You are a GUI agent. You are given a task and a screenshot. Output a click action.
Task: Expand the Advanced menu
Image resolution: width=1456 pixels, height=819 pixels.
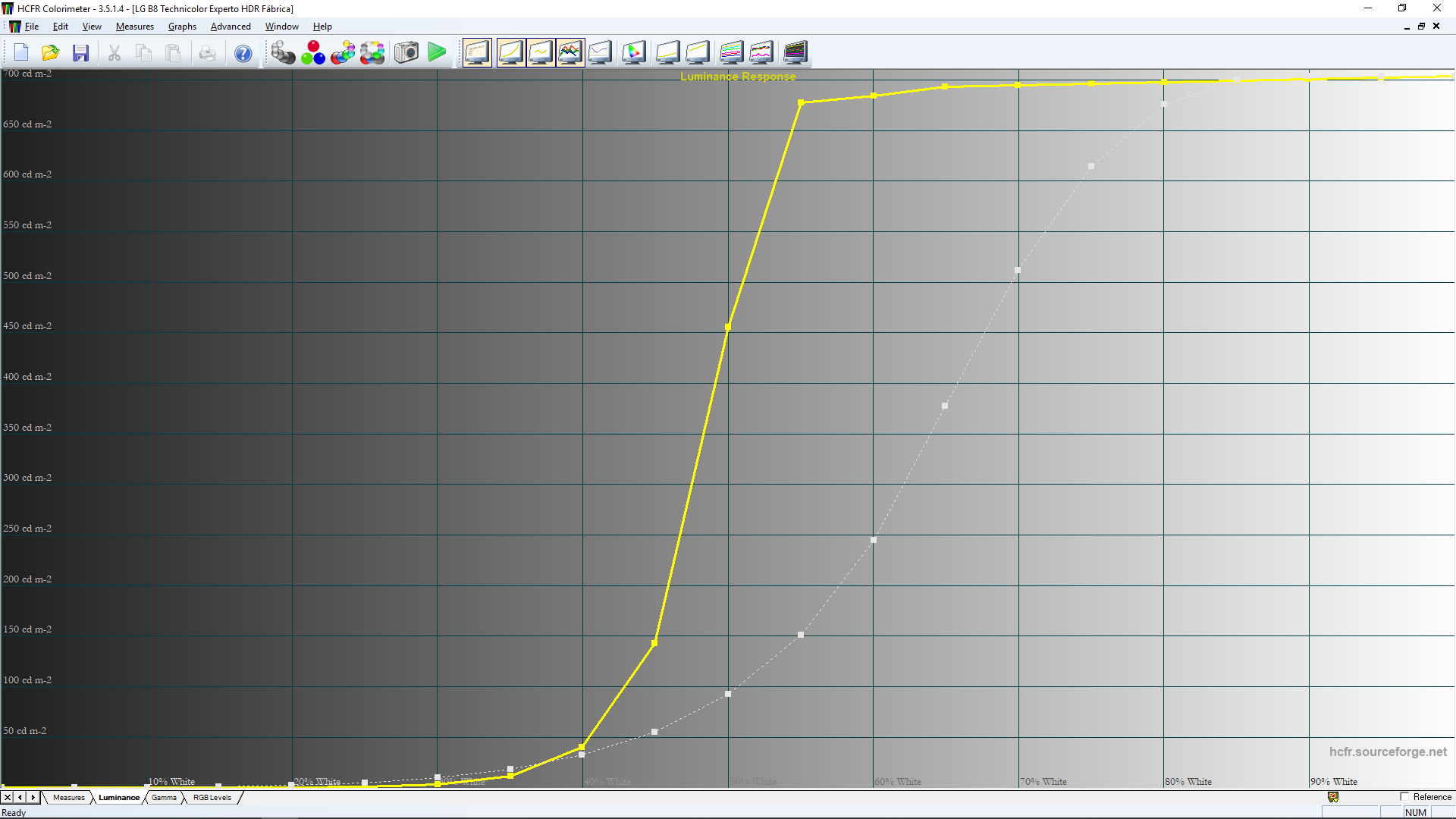tap(231, 27)
